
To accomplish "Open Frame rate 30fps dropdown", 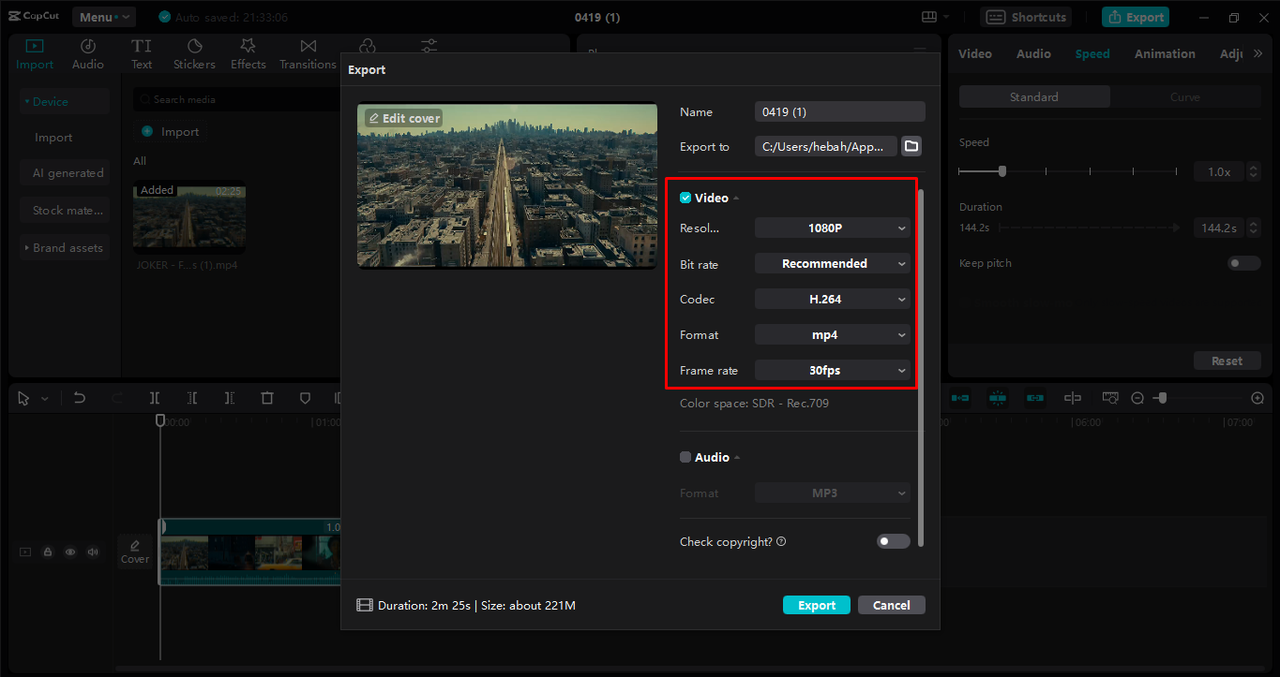I will pos(832,370).
